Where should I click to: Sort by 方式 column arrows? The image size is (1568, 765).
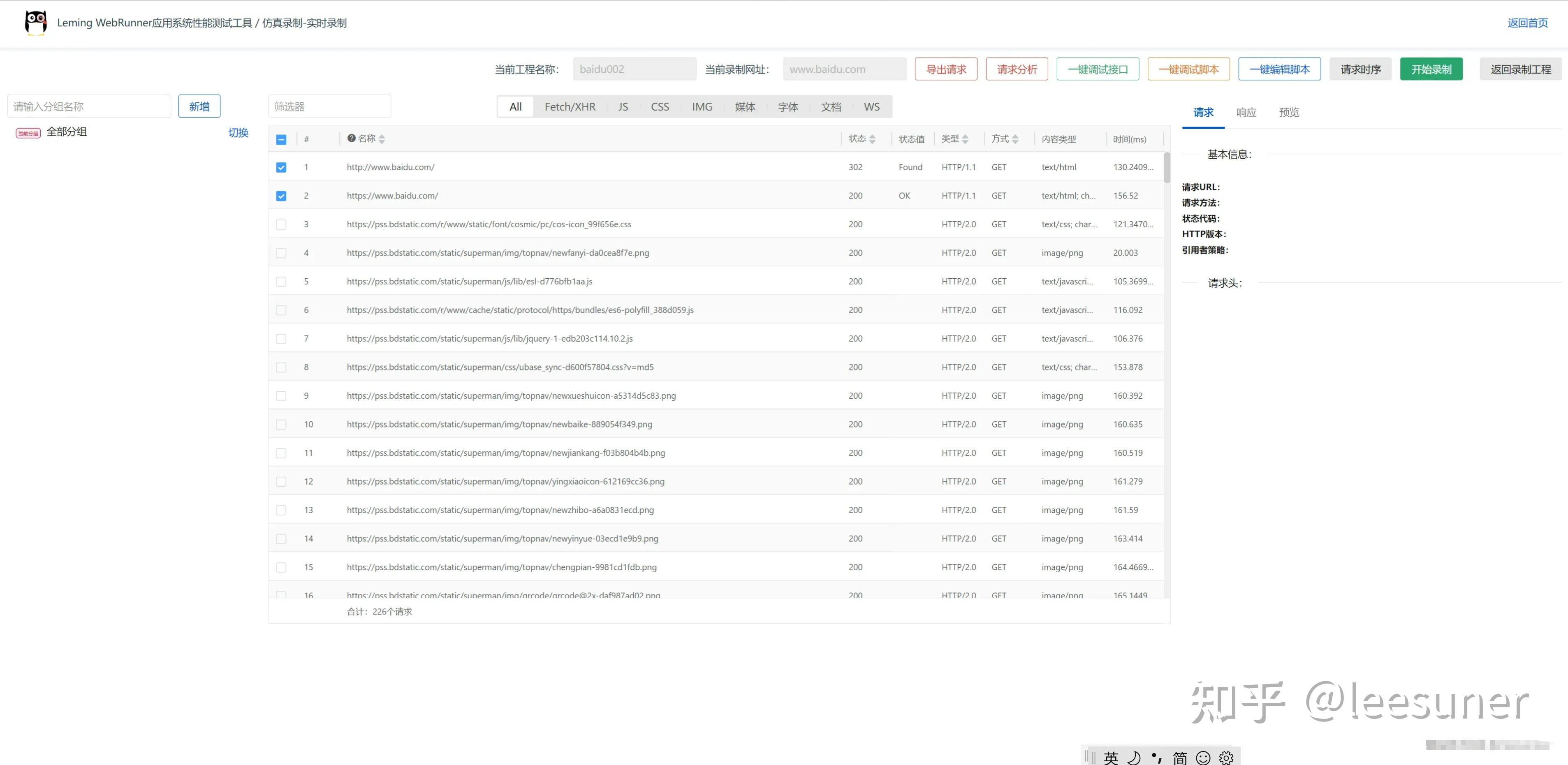[x=1014, y=139]
